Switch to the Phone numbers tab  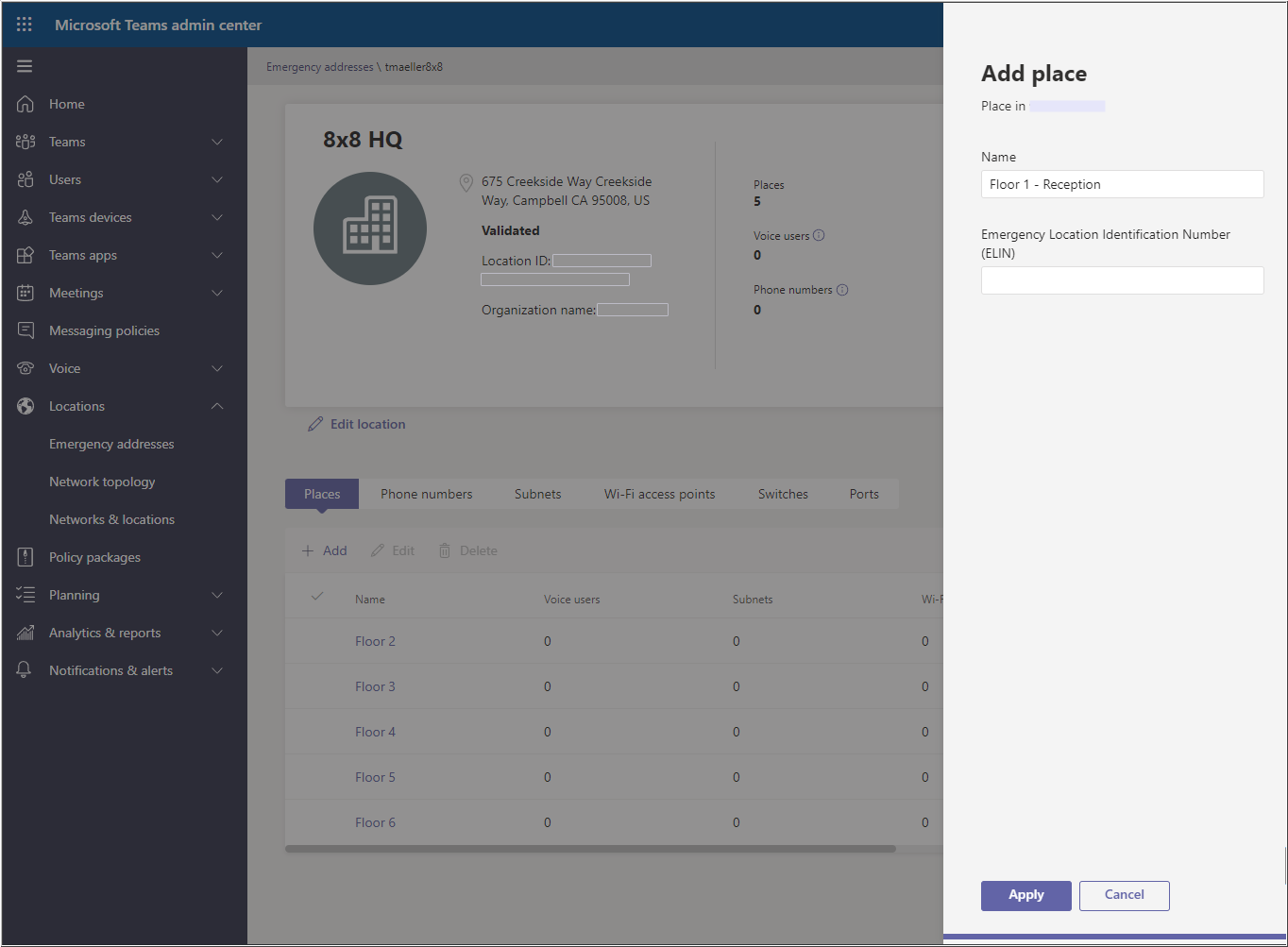pyautogui.click(x=427, y=494)
